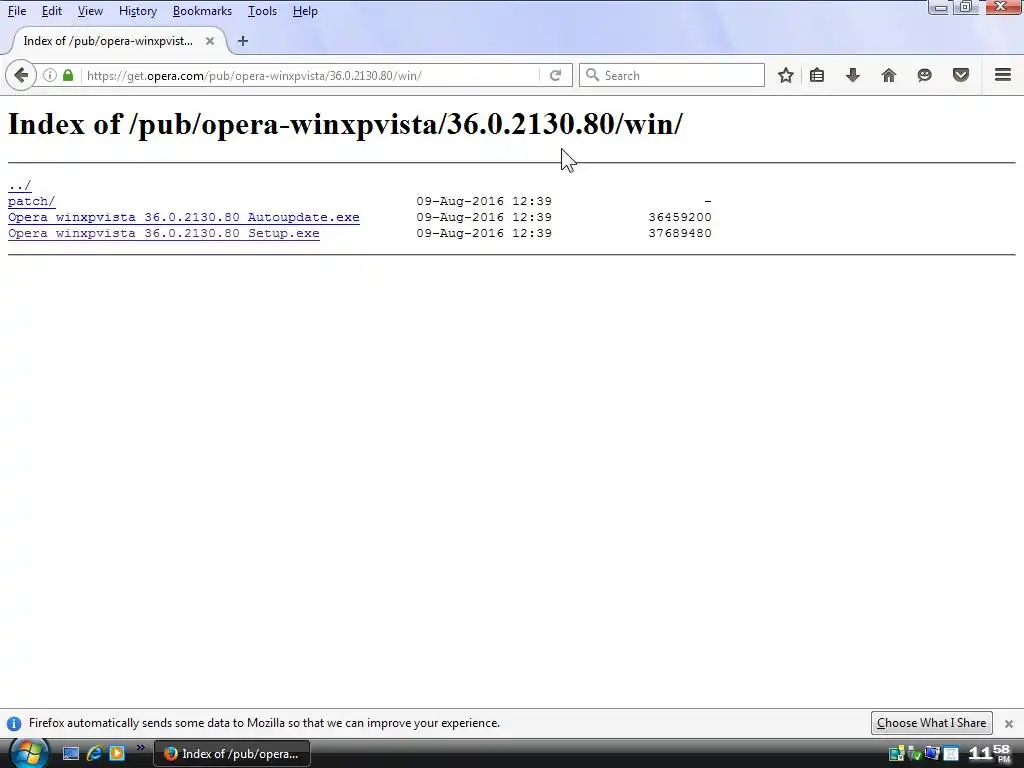Open the View menu

[90, 11]
